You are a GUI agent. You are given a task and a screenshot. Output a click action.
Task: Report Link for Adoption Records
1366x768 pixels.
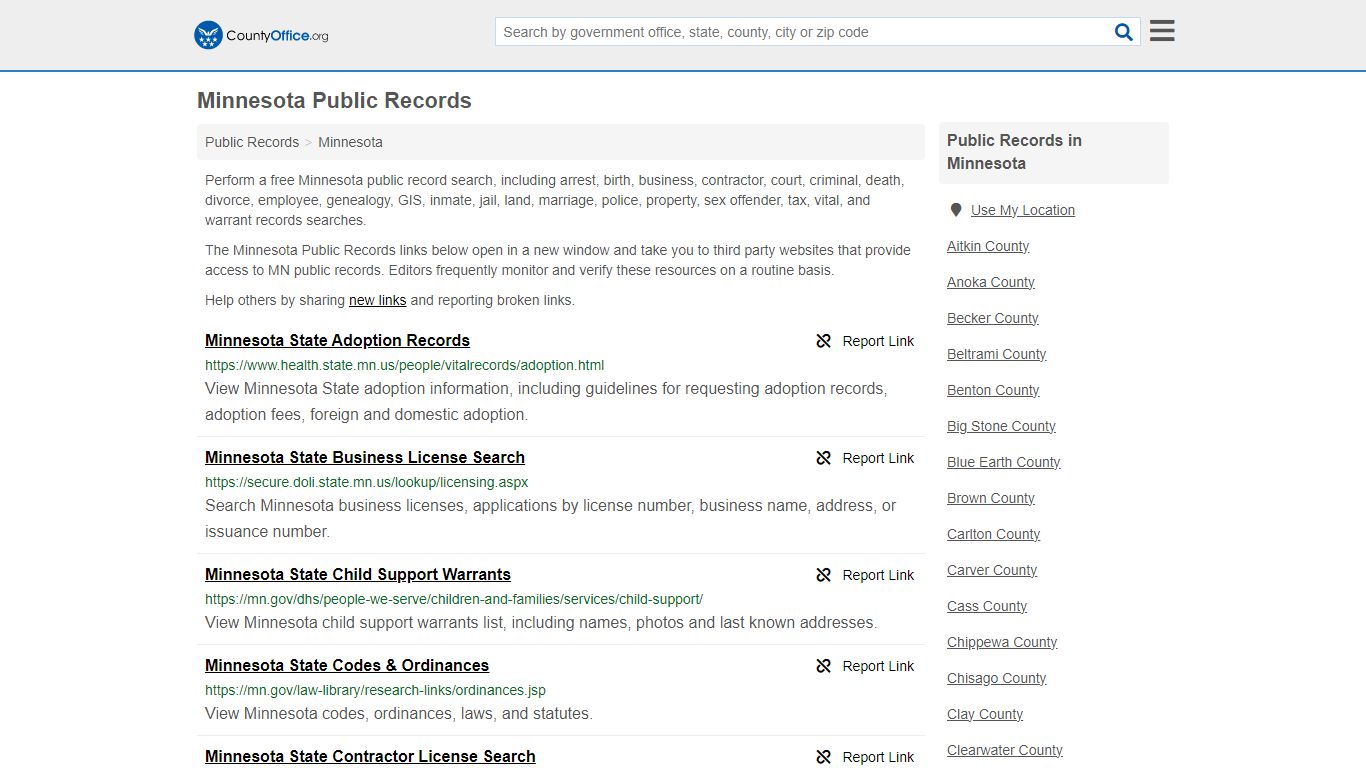pyautogui.click(x=878, y=341)
